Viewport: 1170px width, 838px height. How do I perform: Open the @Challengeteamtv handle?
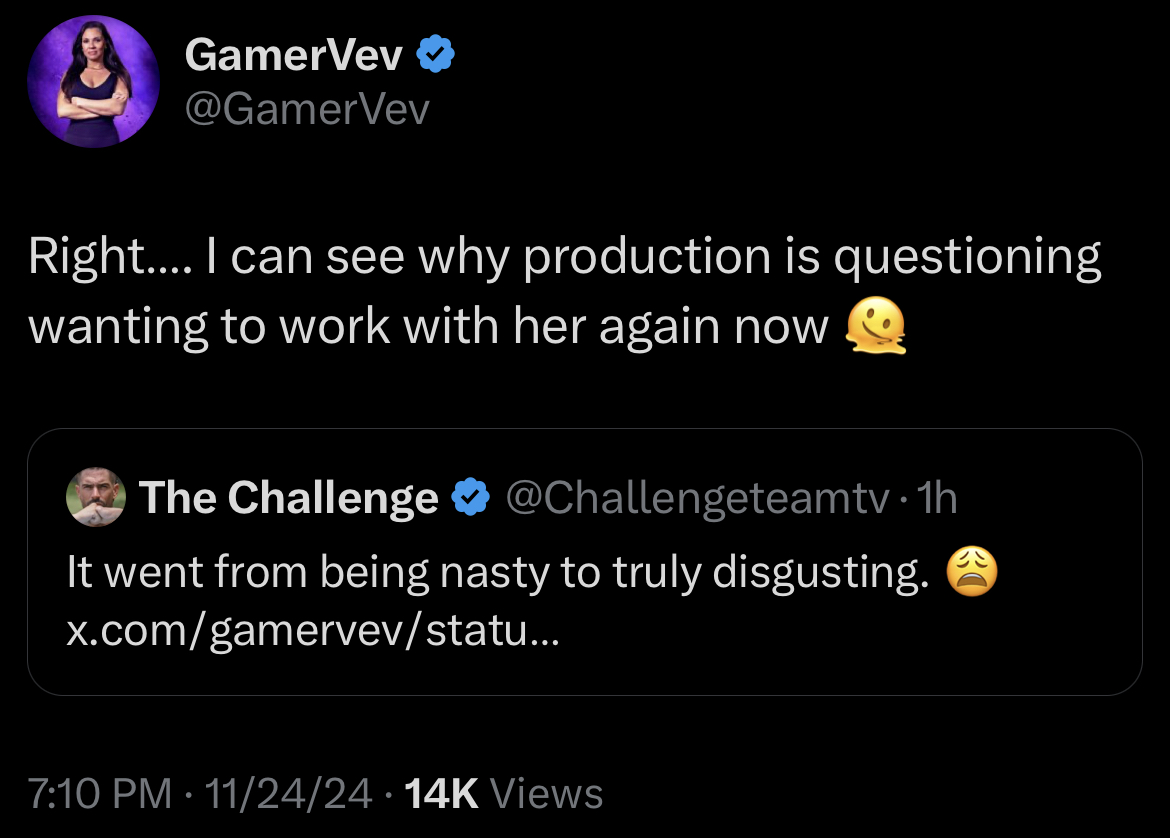(x=698, y=497)
